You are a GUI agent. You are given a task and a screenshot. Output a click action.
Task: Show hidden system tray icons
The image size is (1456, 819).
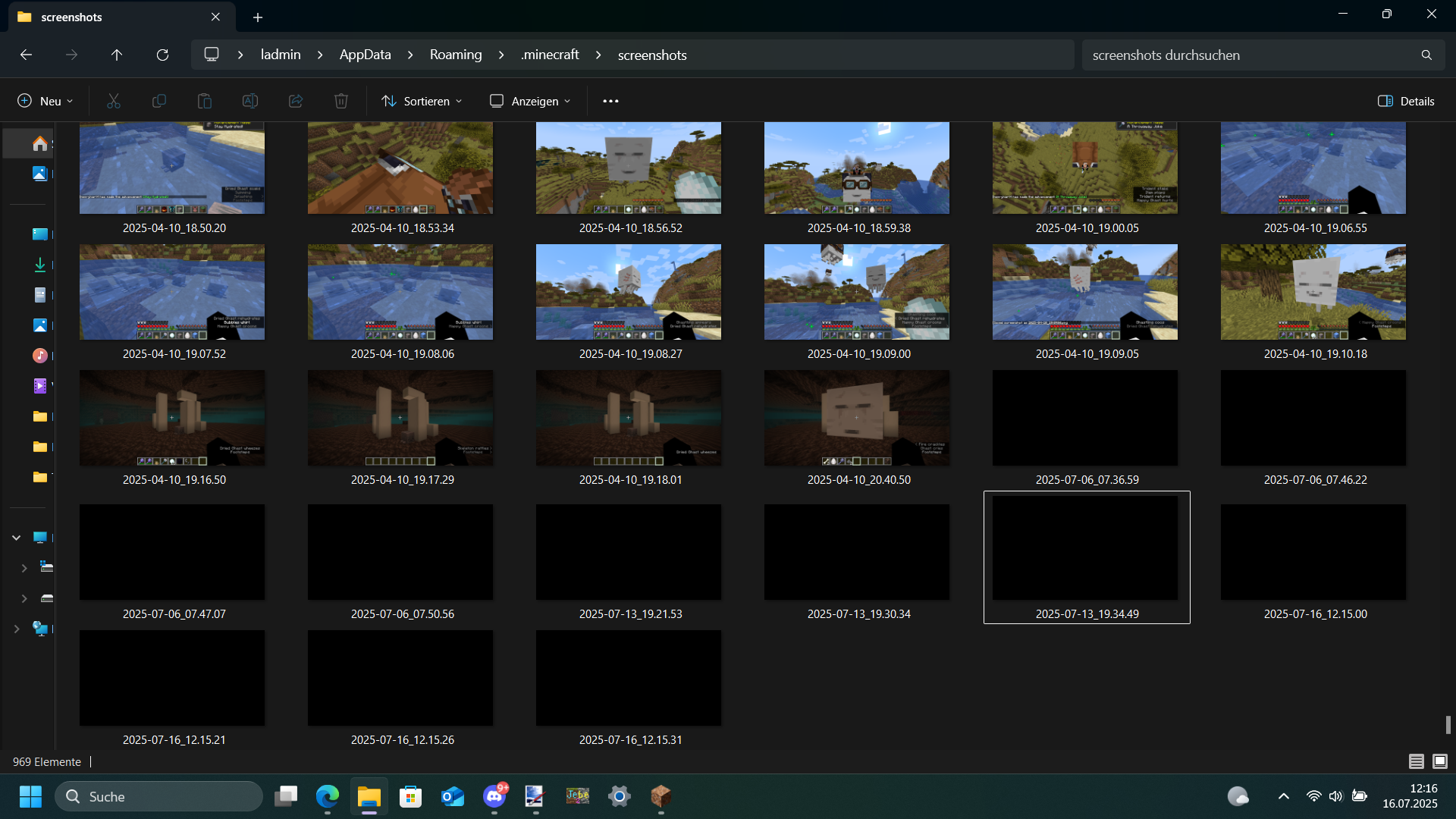point(1284,796)
